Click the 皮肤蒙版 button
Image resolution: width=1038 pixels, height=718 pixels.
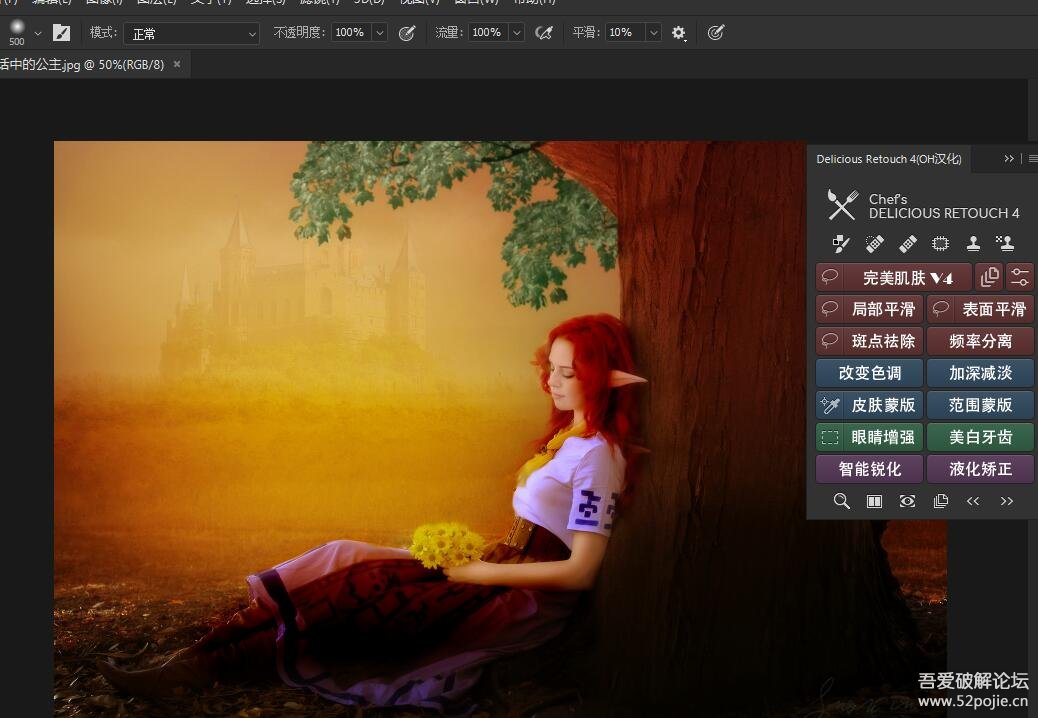tap(870, 405)
